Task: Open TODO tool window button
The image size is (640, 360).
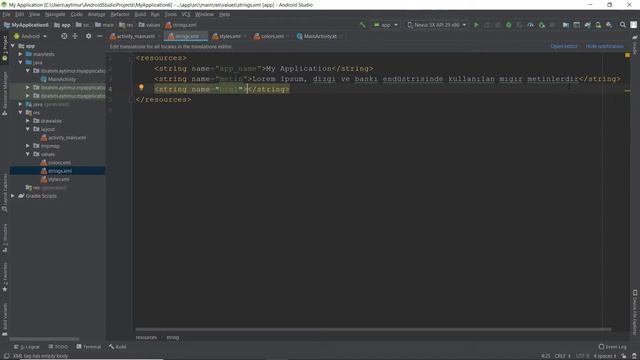Action: 58,347
